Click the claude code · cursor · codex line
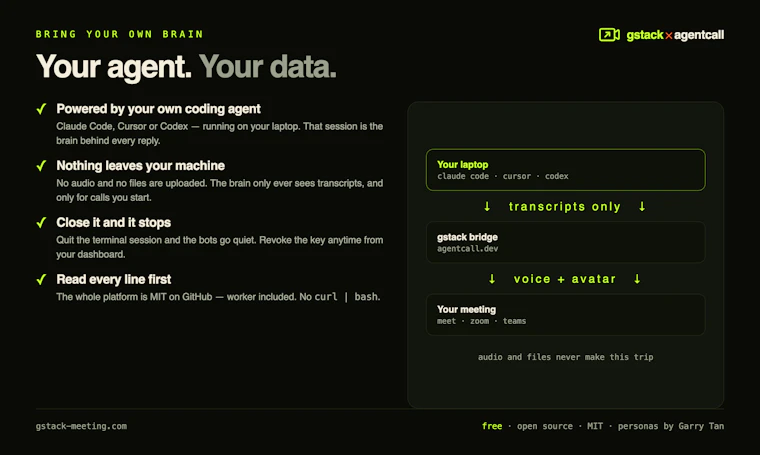 tap(503, 176)
